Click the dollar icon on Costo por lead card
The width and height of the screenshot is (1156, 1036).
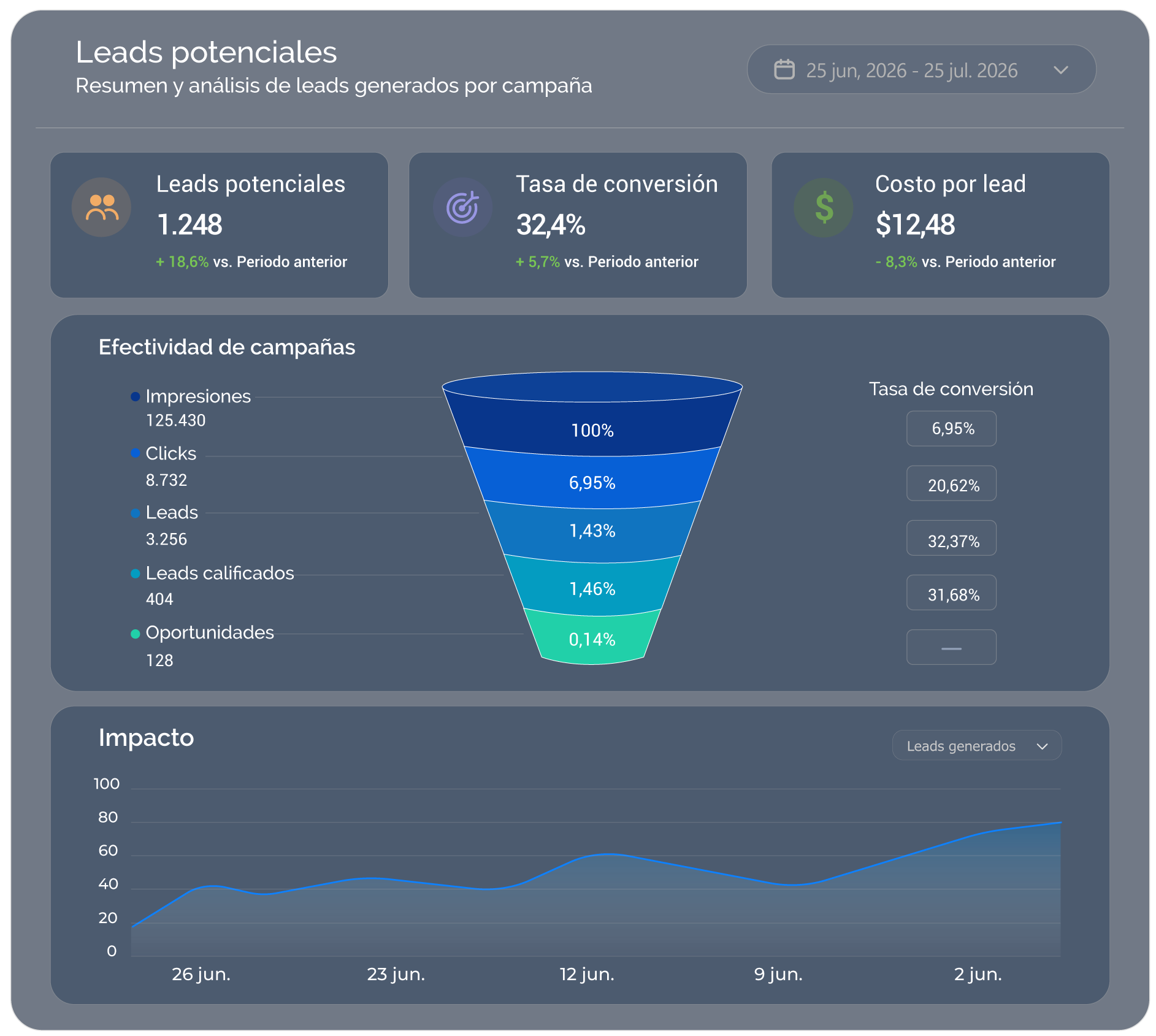(824, 207)
